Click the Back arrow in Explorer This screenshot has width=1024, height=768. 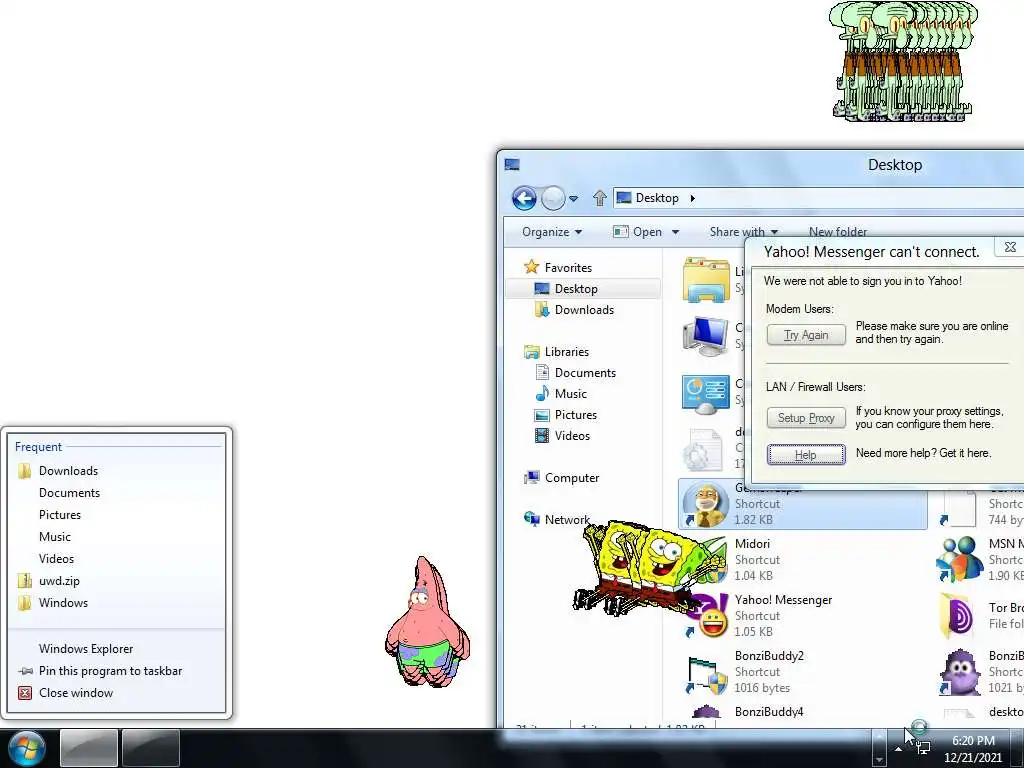tap(524, 198)
